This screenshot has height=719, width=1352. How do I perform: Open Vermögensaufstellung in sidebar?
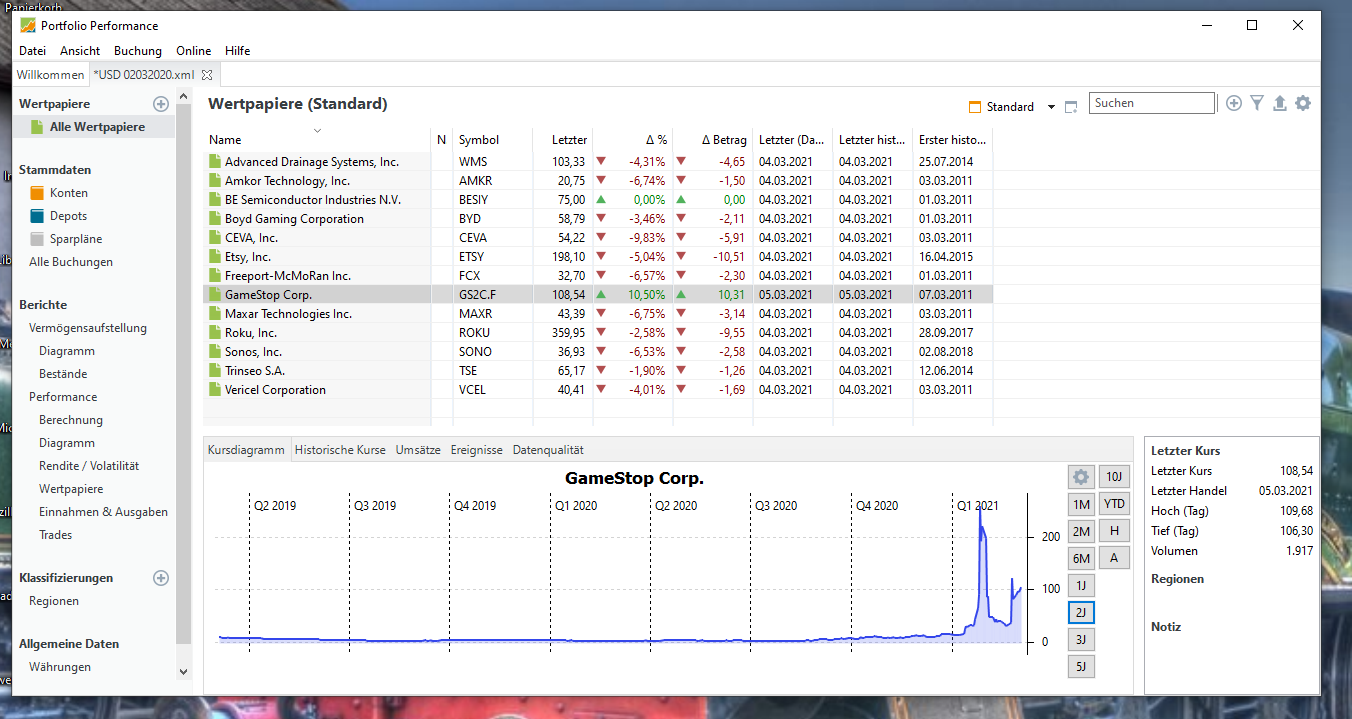(x=88, y=328)
